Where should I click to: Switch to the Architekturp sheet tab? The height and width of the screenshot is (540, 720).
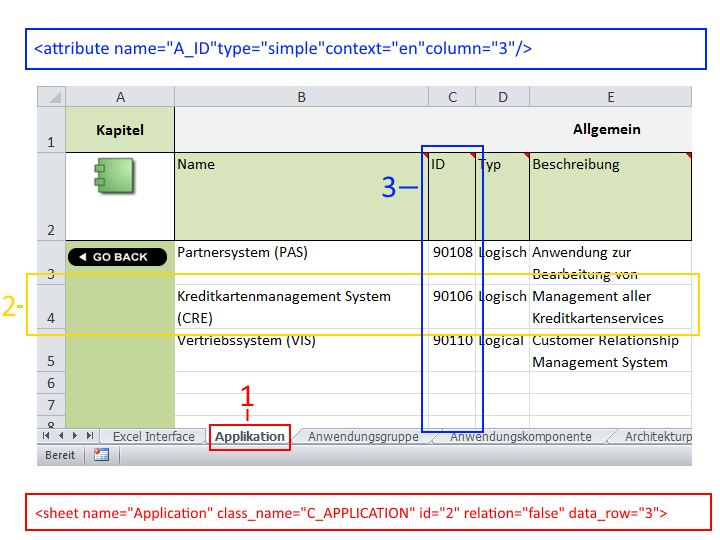click(656, 436)
